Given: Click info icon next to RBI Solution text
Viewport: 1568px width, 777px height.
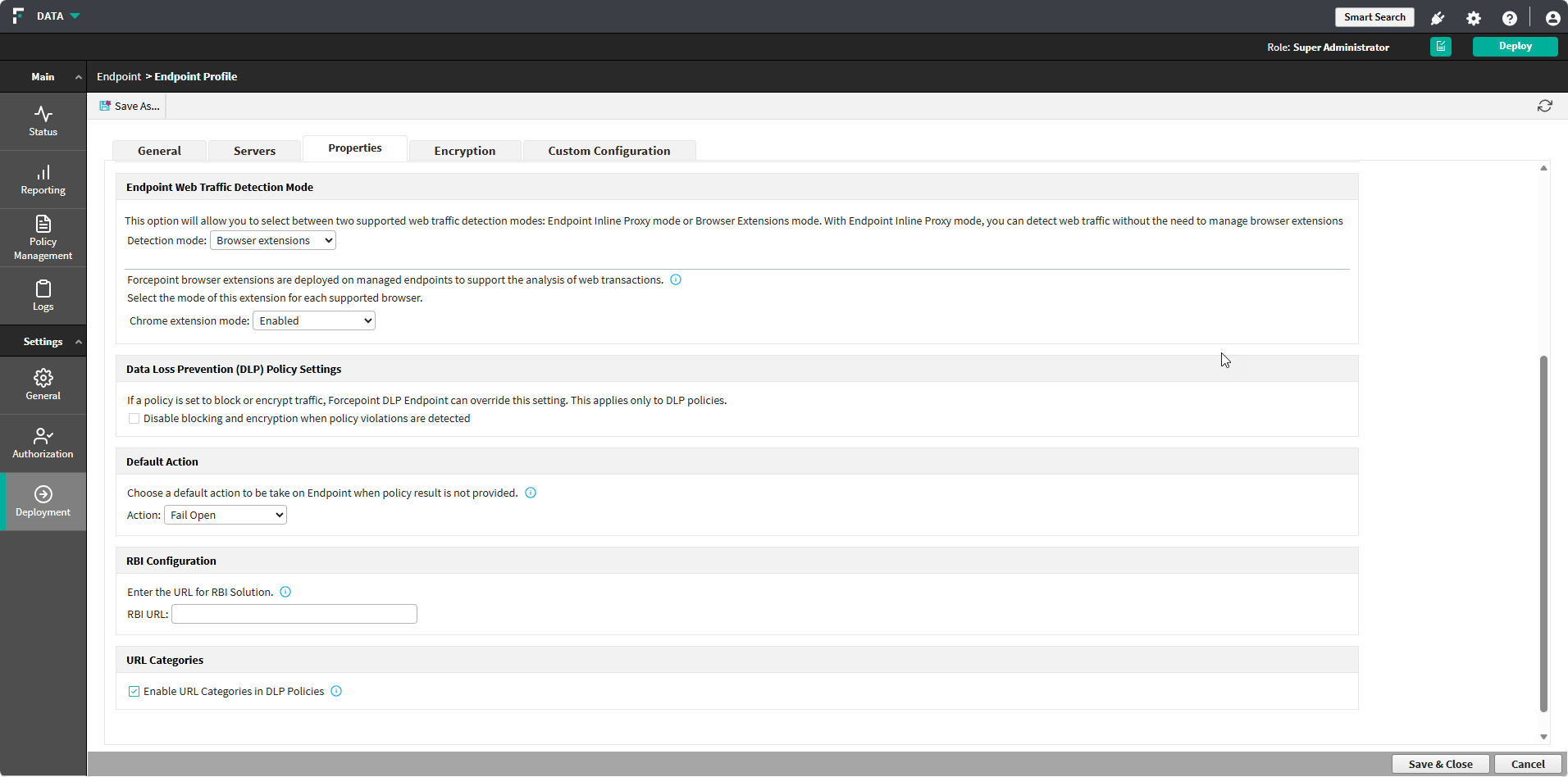Looking at the screenshot, I should click(x=285, y=592).
